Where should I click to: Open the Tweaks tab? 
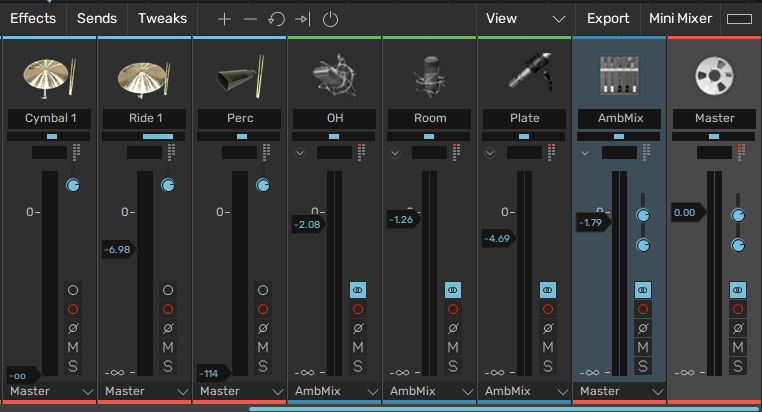pyautogui.click(x=162, y=18)
